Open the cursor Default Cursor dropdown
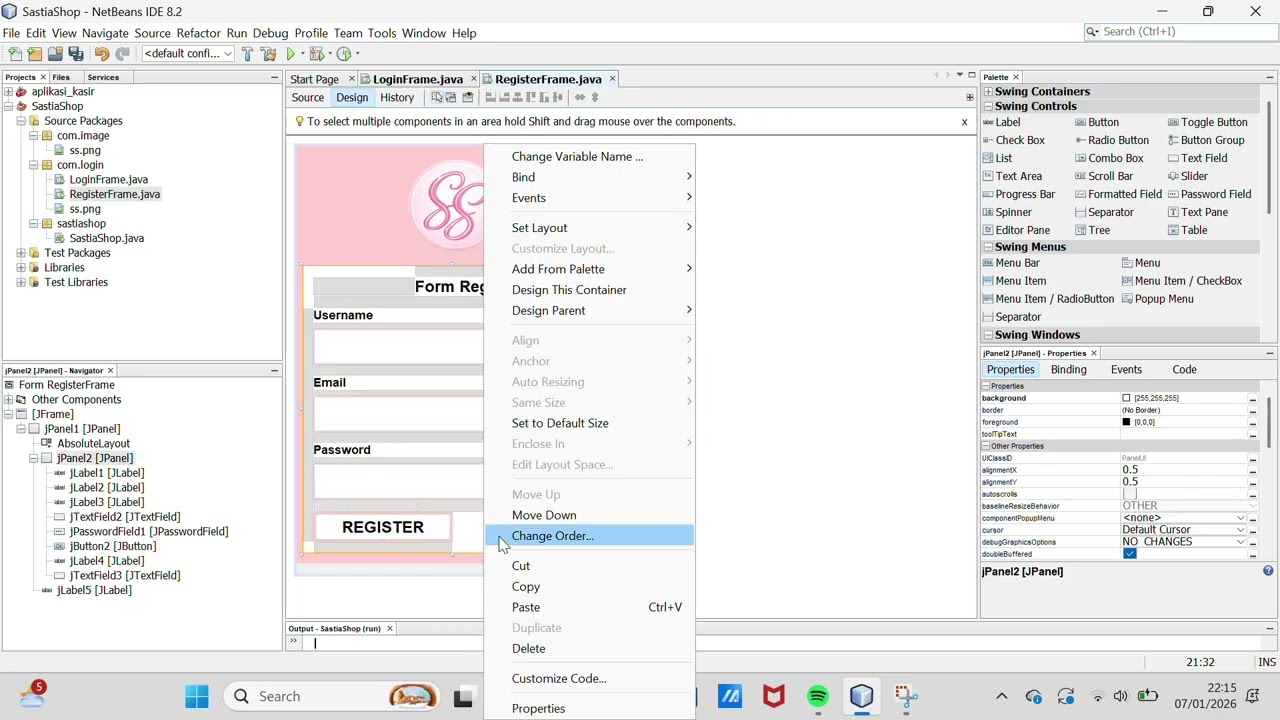 [1241, 530]
